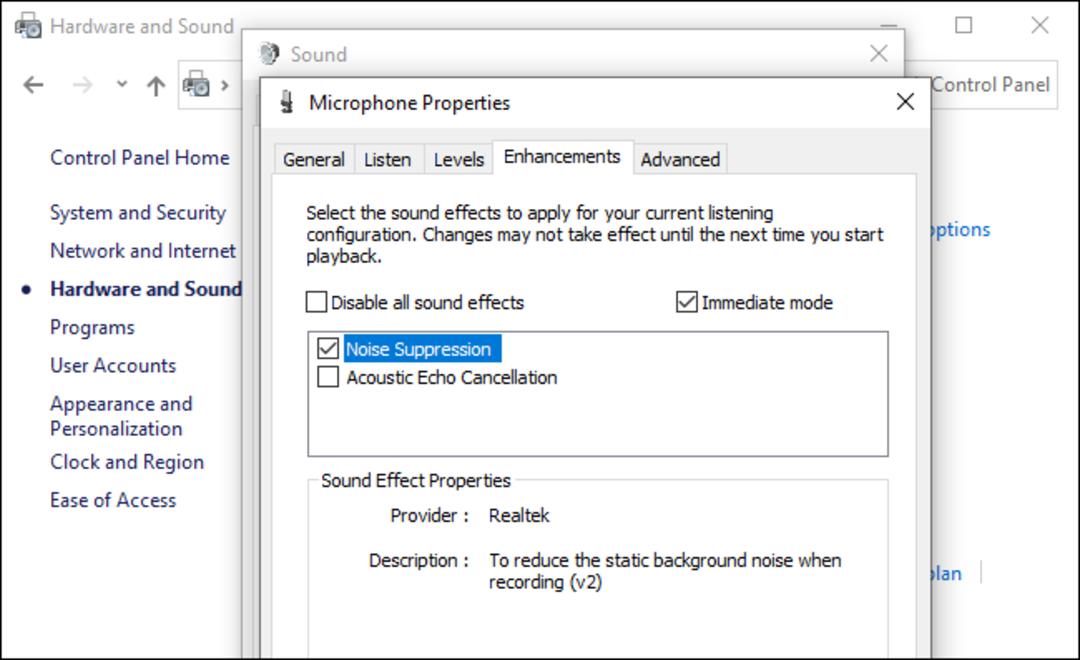Open the recent locations dropdown chevron
The width and height of the screenshot is (1080, 660).
[122, 85]
